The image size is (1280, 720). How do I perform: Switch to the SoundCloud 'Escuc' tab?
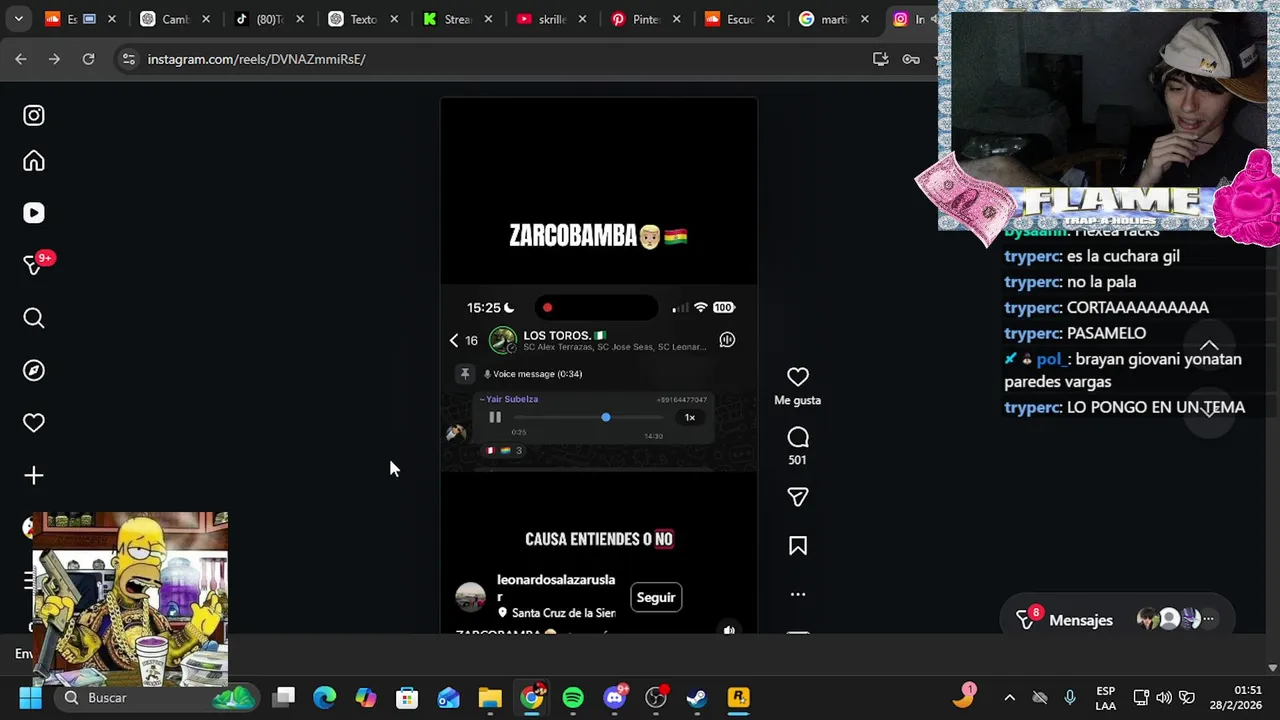[741, 19]
